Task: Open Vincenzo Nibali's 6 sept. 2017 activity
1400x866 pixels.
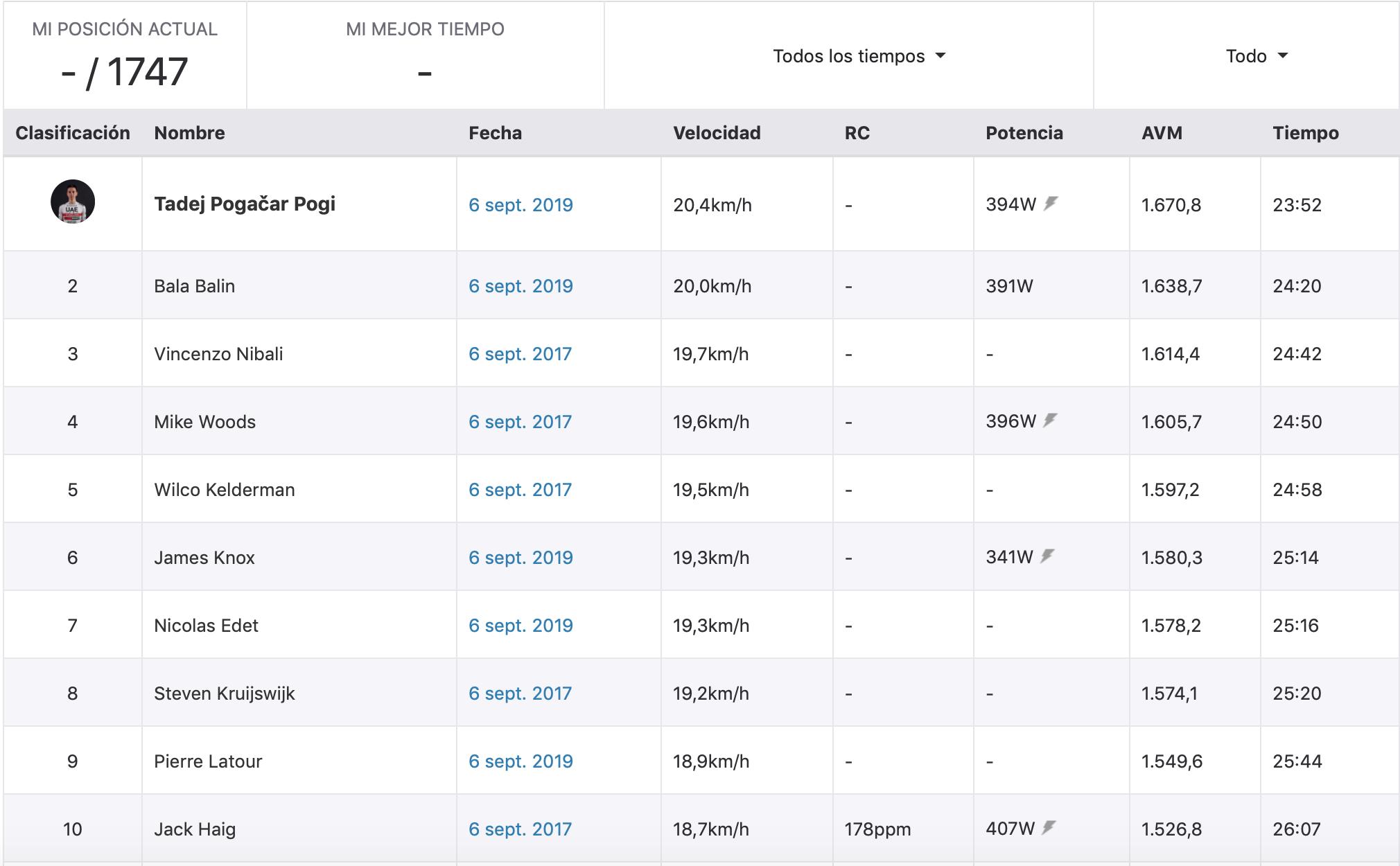Action: click(520, 354)
